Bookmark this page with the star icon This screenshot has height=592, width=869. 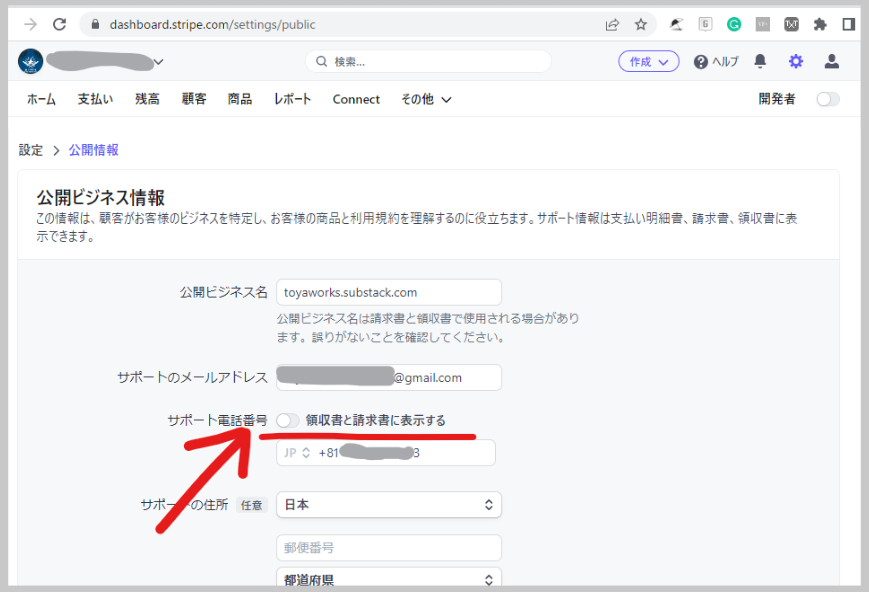click(x=641, y=24)
